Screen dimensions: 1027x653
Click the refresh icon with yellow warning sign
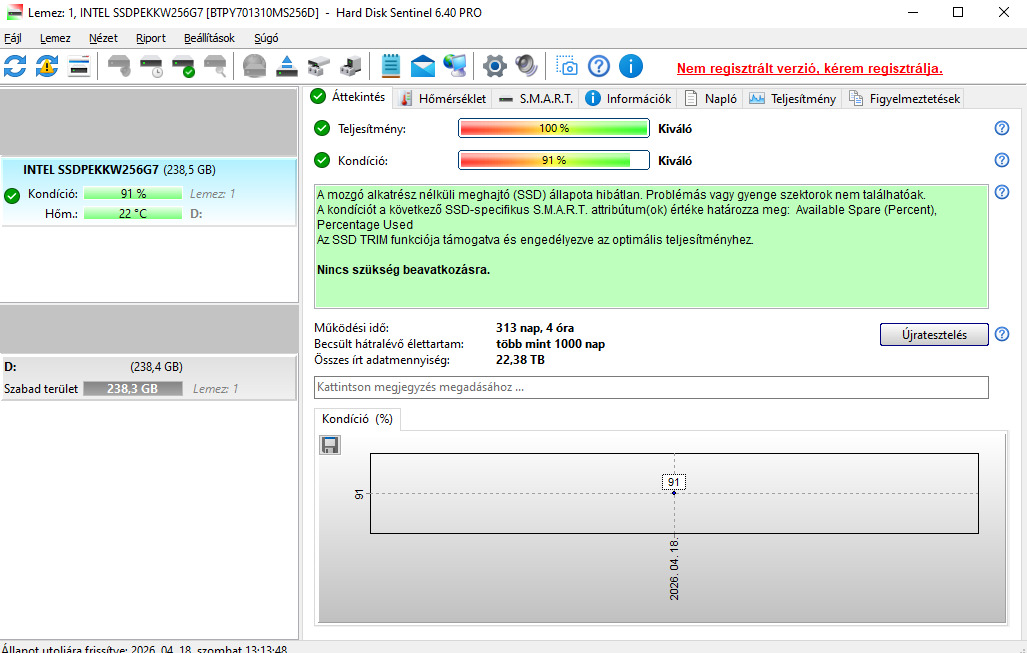[x=47, y=66]
